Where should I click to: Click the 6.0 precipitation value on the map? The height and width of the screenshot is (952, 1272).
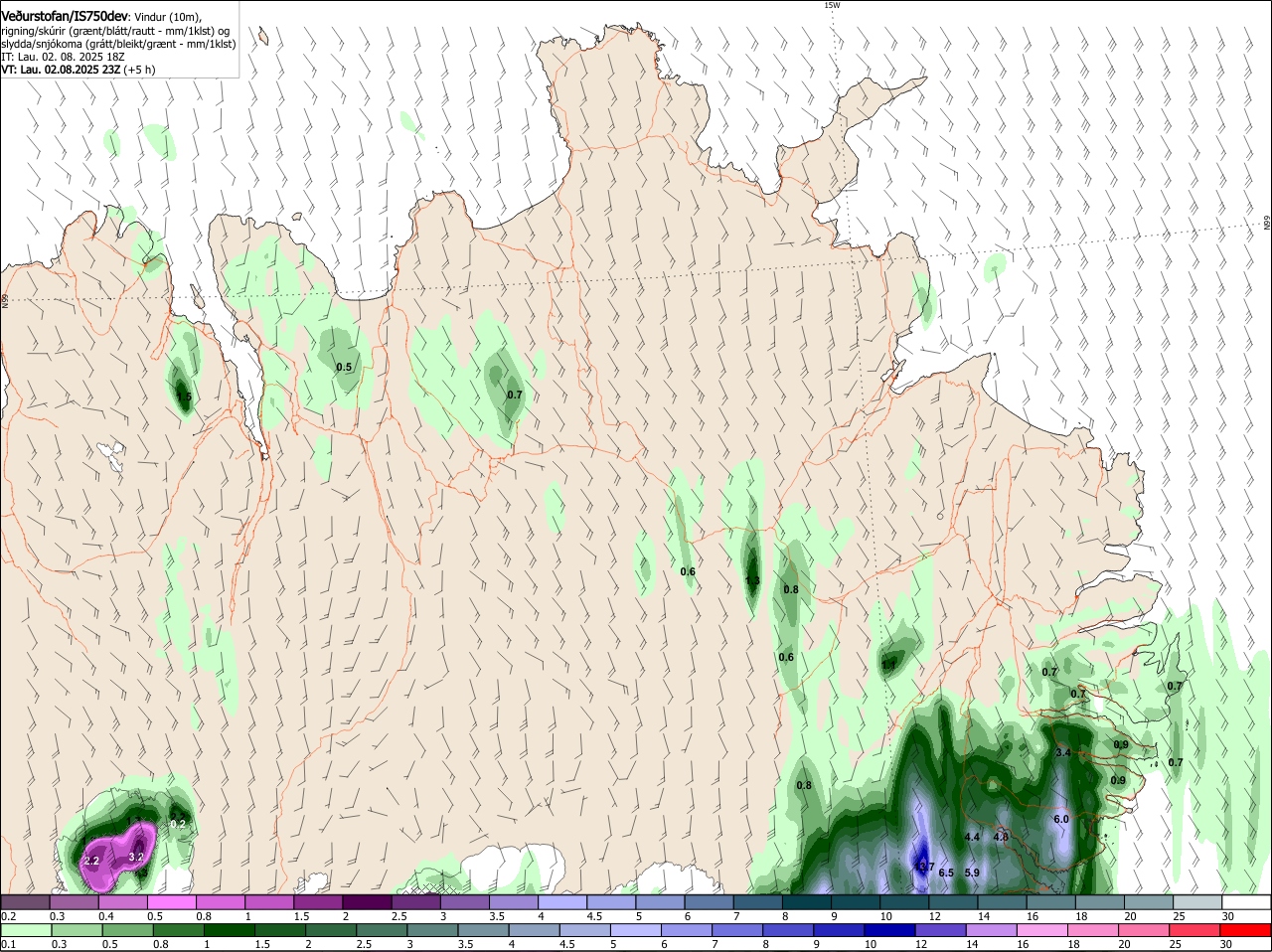point(1060,819)
